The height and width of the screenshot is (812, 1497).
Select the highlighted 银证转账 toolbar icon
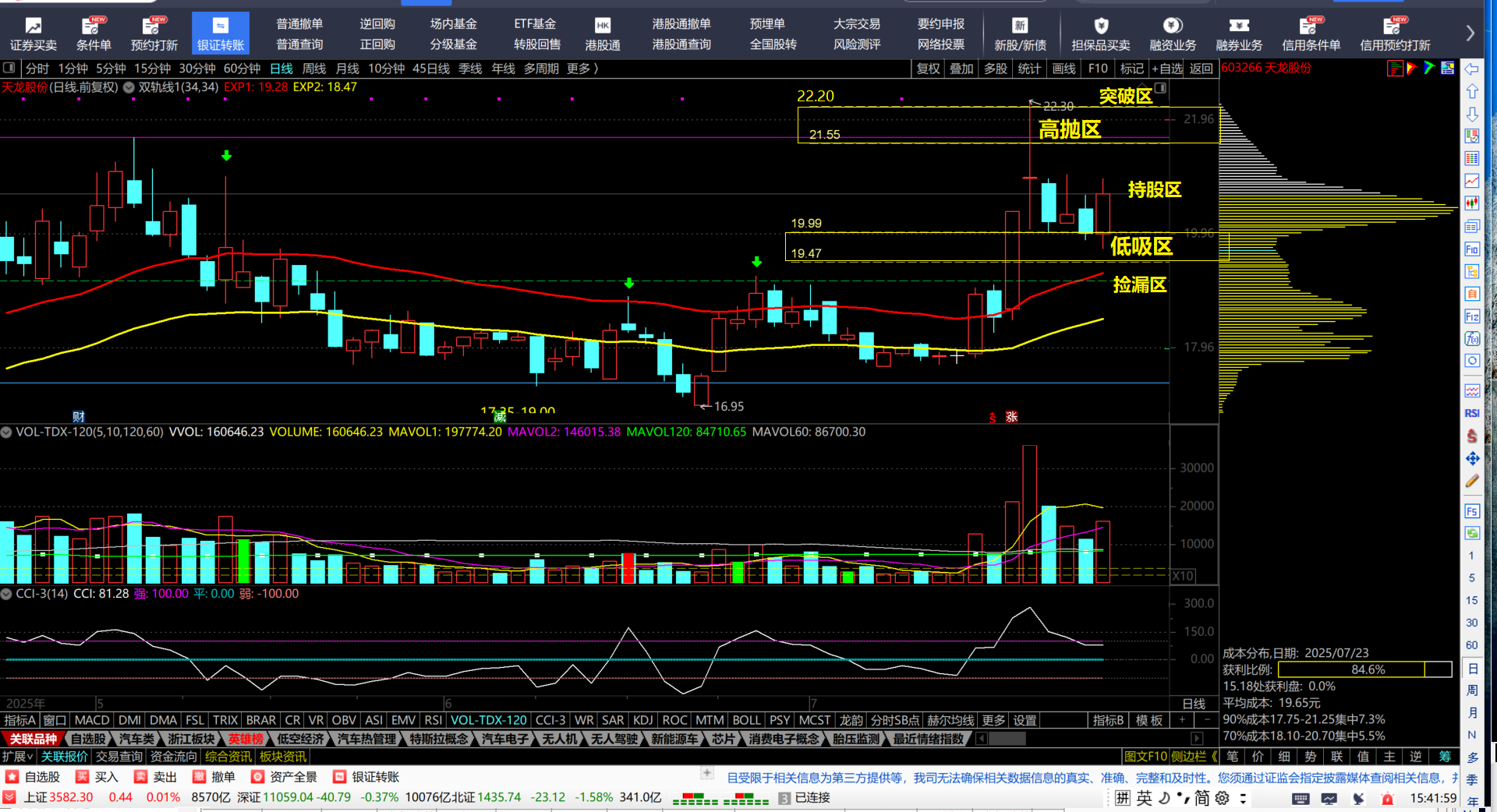[221, 34]
